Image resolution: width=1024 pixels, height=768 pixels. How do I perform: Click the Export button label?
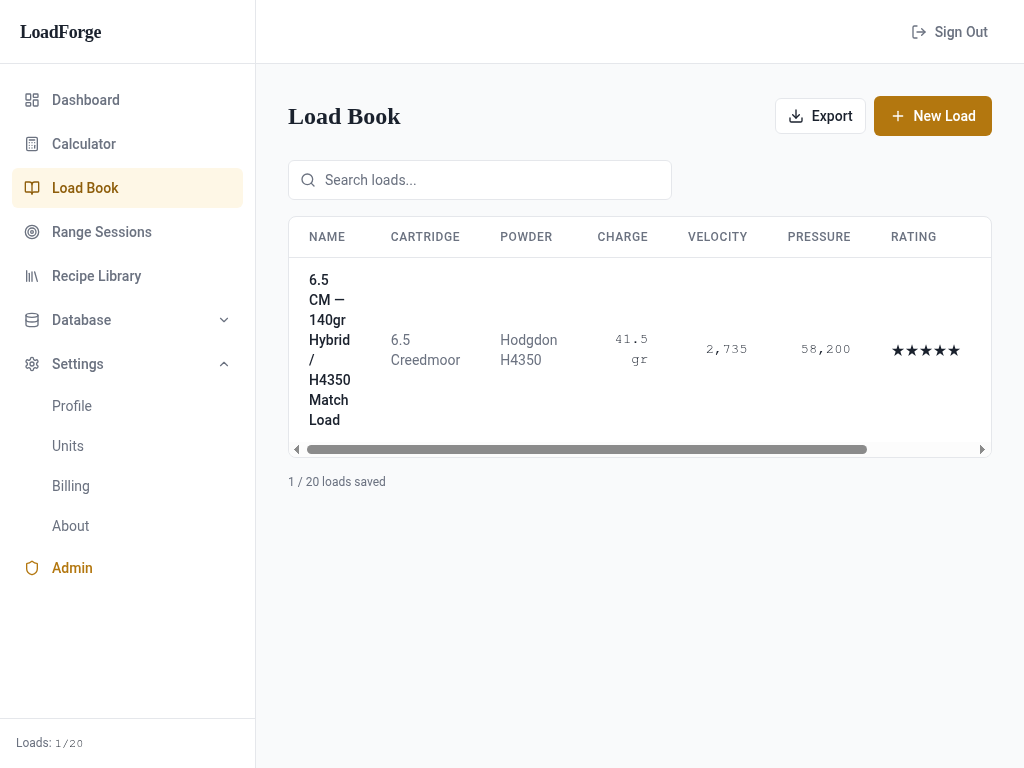tap(832, 116)
